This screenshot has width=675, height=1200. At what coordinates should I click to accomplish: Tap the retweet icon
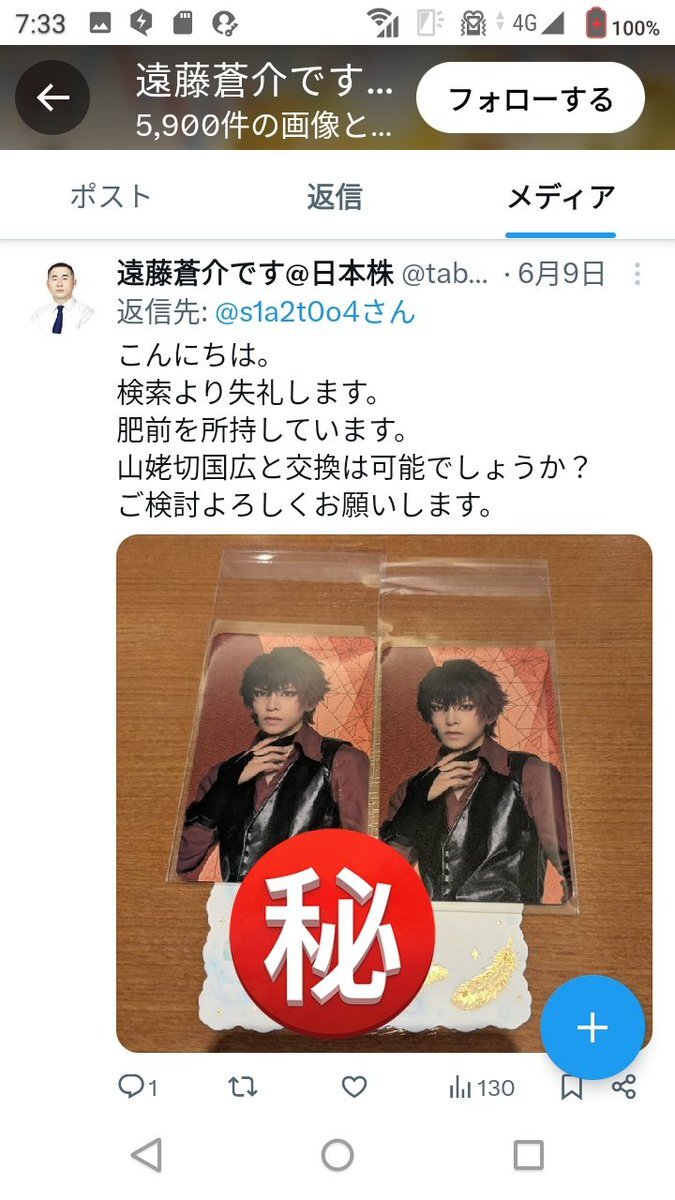[x=244, y=1087]
